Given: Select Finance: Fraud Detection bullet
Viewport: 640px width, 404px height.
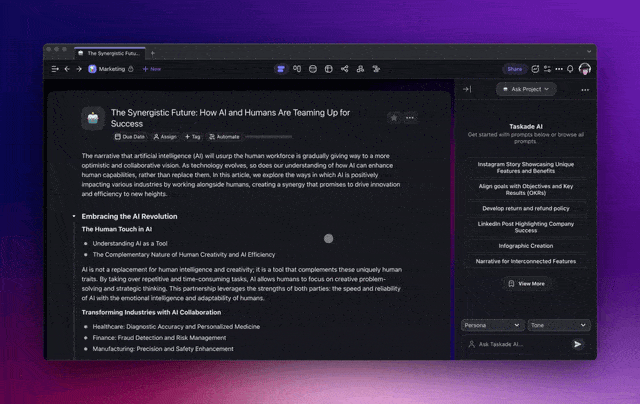Looking at the screenshot, I should pos(159,338).
